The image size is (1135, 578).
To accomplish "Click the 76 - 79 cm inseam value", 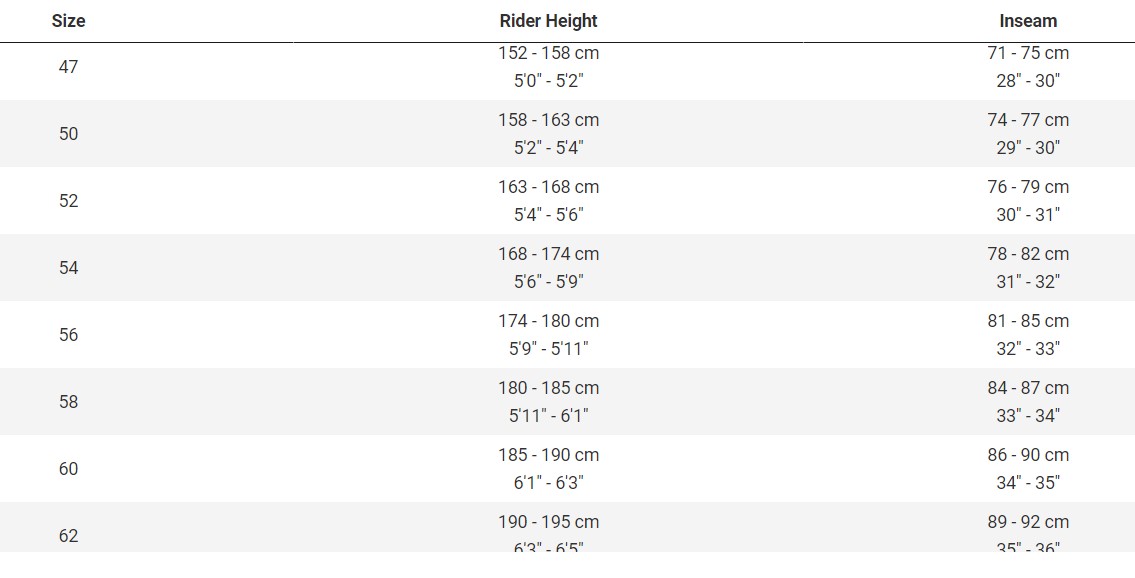I will (1028, 187).
